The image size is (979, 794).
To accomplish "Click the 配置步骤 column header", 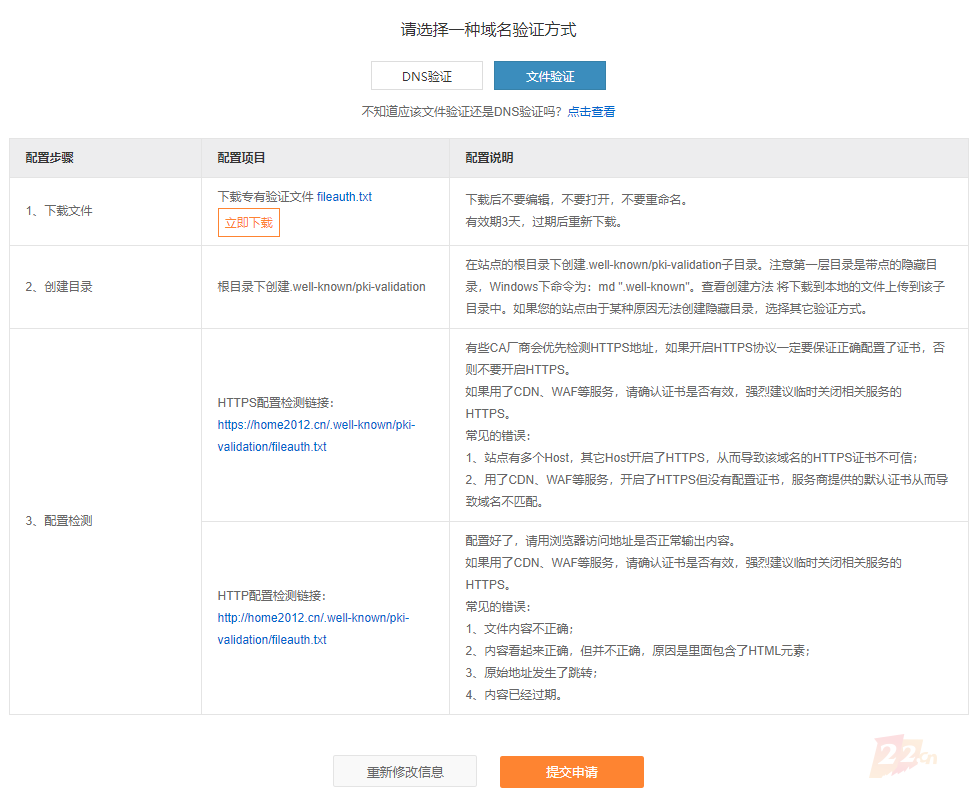I will (x=50, y=158).
